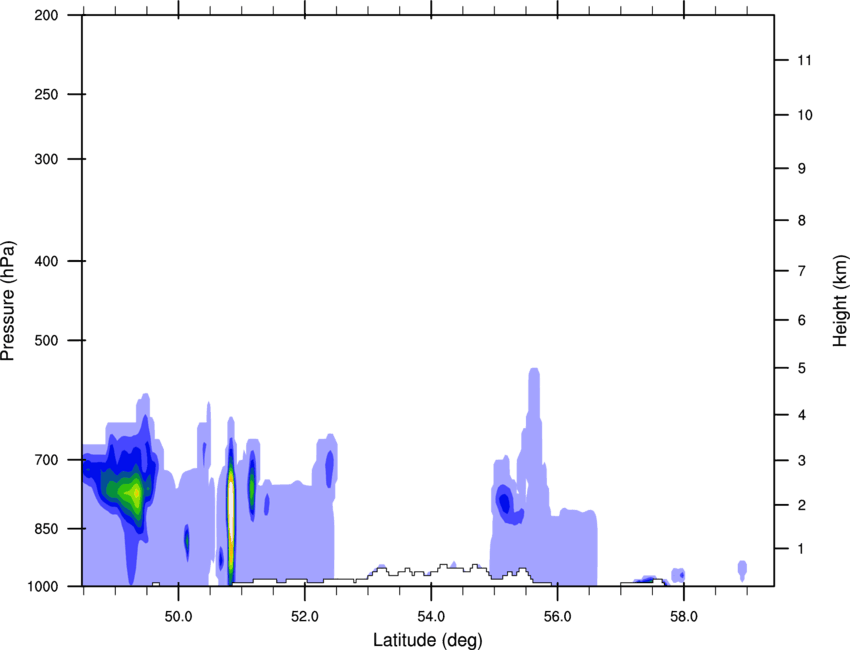This screenshot has width=850, height=650.
Task: Click latitude tick label '50.0'
Action: [179, 617]
